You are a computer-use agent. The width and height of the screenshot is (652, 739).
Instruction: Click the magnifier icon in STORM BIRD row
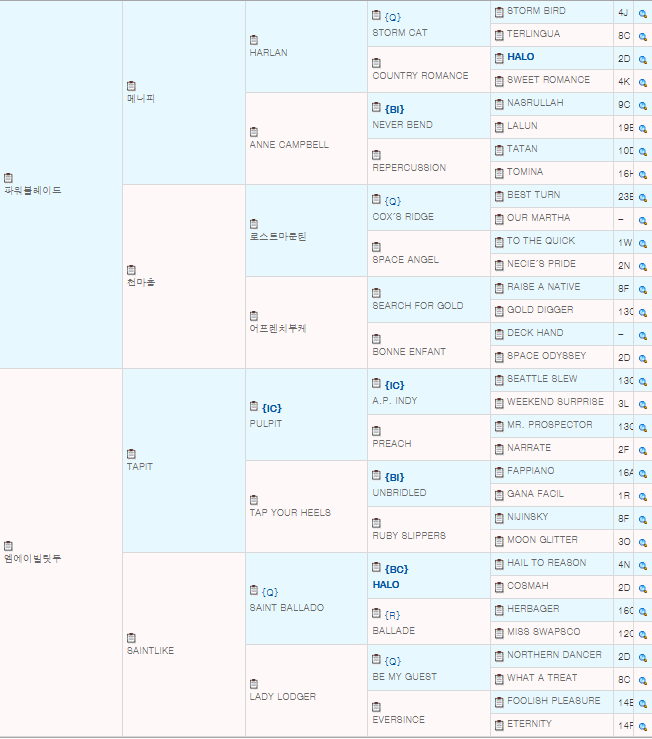click(642, 12)
